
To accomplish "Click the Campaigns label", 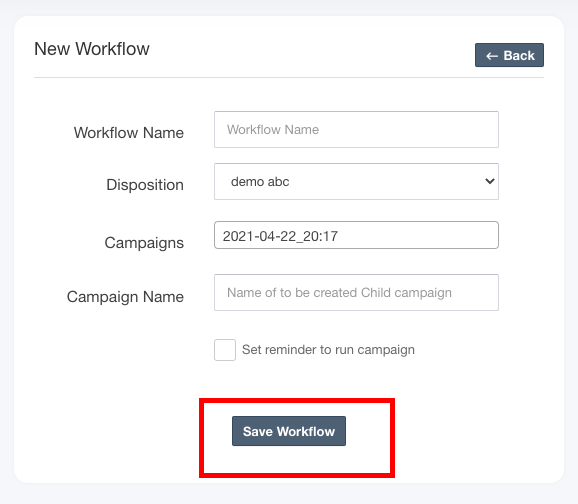I will [x=144, y=243].
